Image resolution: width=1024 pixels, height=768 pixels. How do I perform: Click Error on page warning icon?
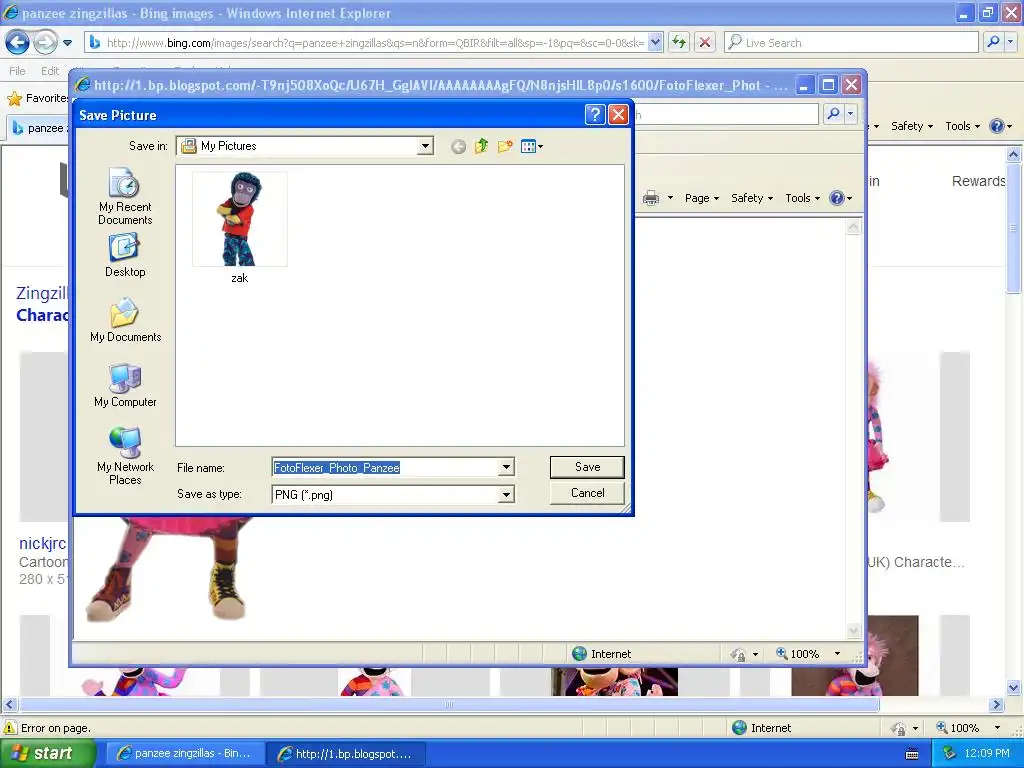coord(10,728)
